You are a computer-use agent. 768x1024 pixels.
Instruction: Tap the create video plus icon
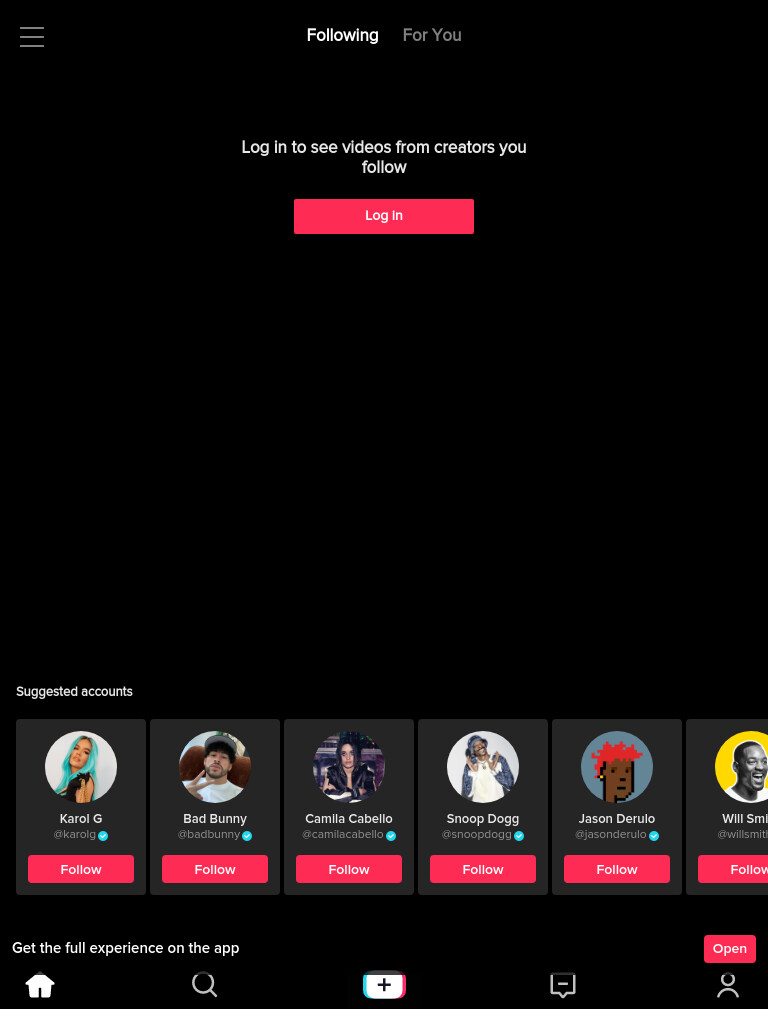[384, 984]
